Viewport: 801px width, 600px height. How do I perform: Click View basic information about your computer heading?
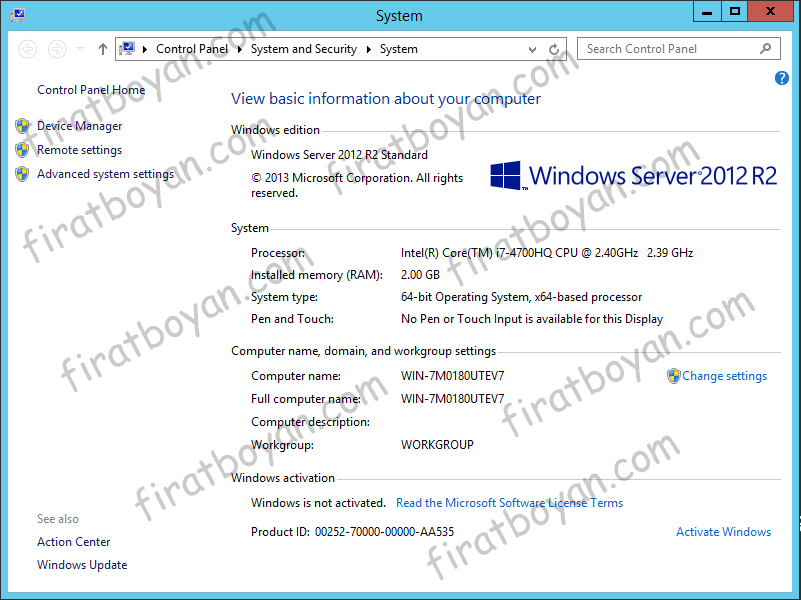(386, 99)
